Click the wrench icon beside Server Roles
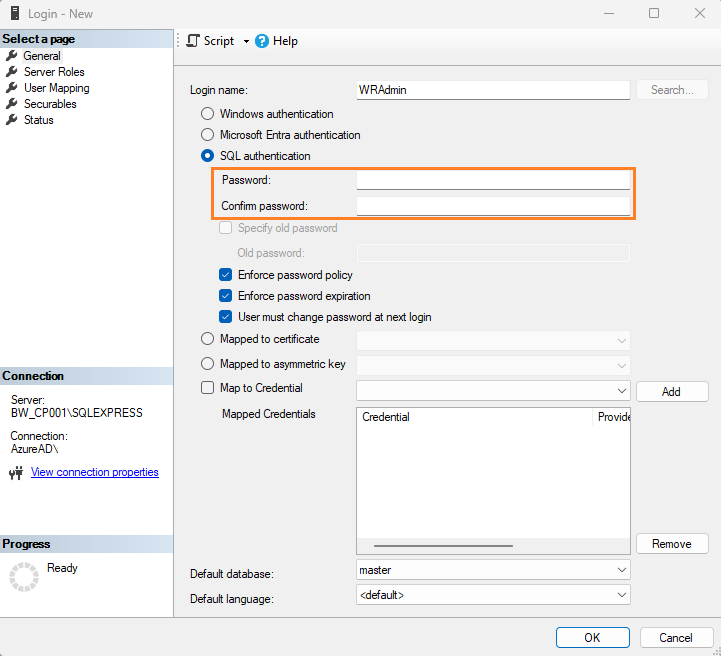 11,72
